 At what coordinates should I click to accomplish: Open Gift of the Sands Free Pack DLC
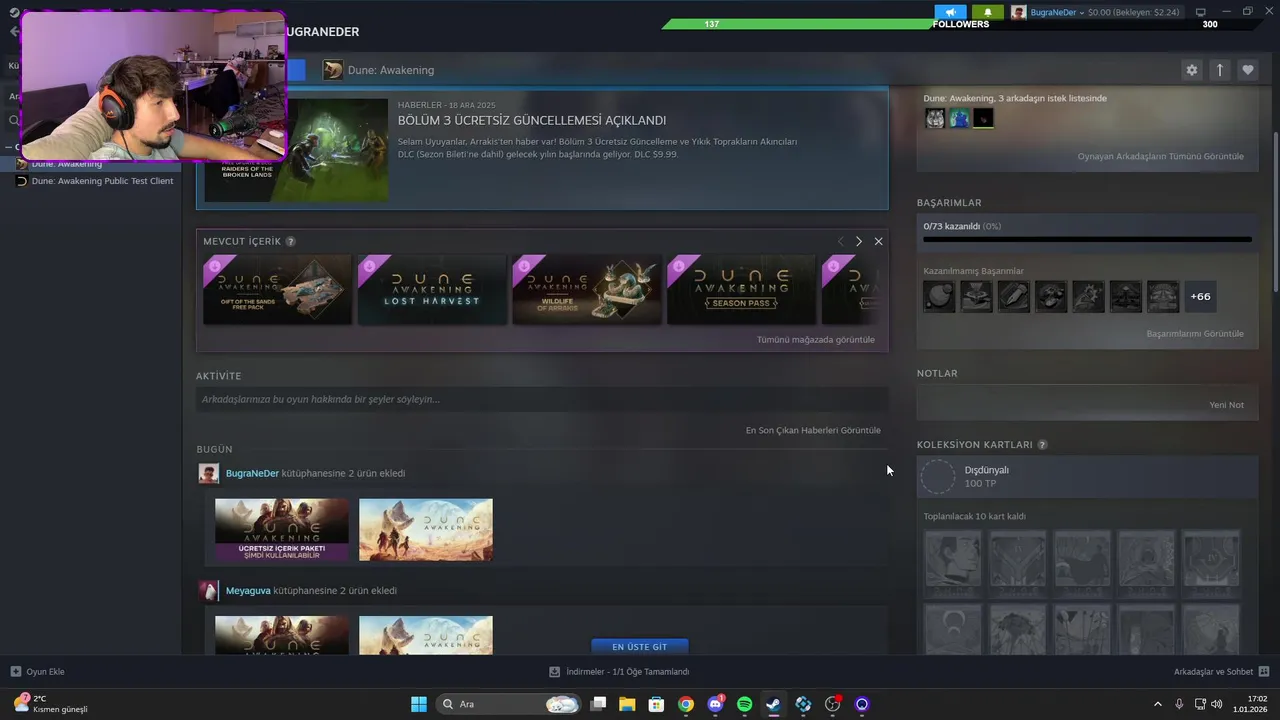point(277,290)
